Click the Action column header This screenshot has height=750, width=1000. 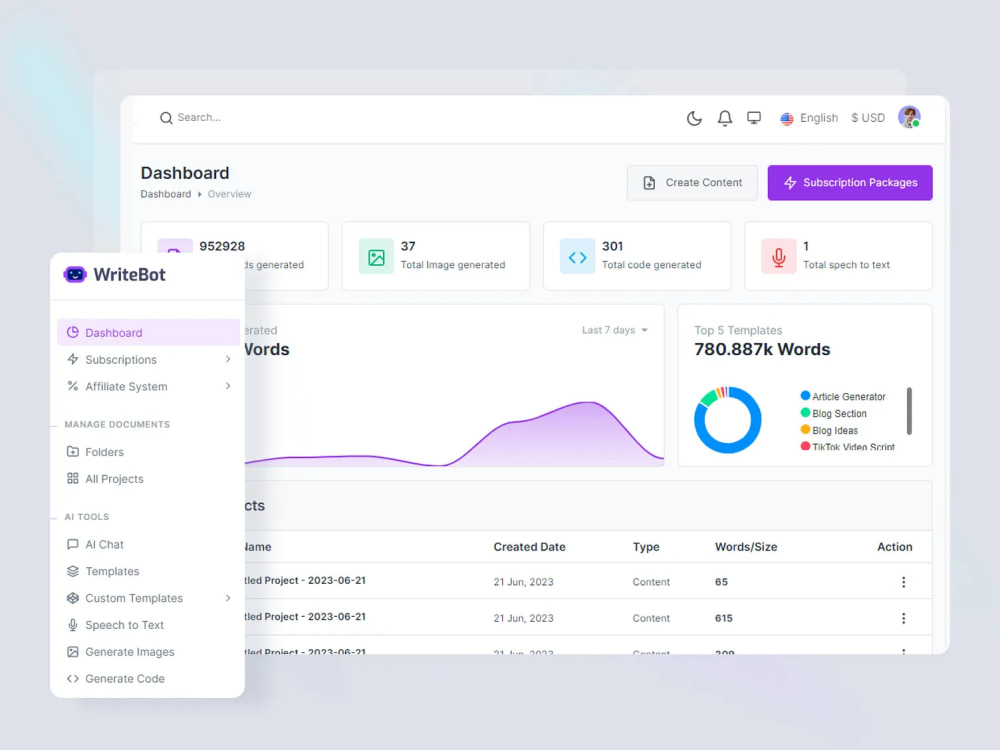(x=894, y=547)
